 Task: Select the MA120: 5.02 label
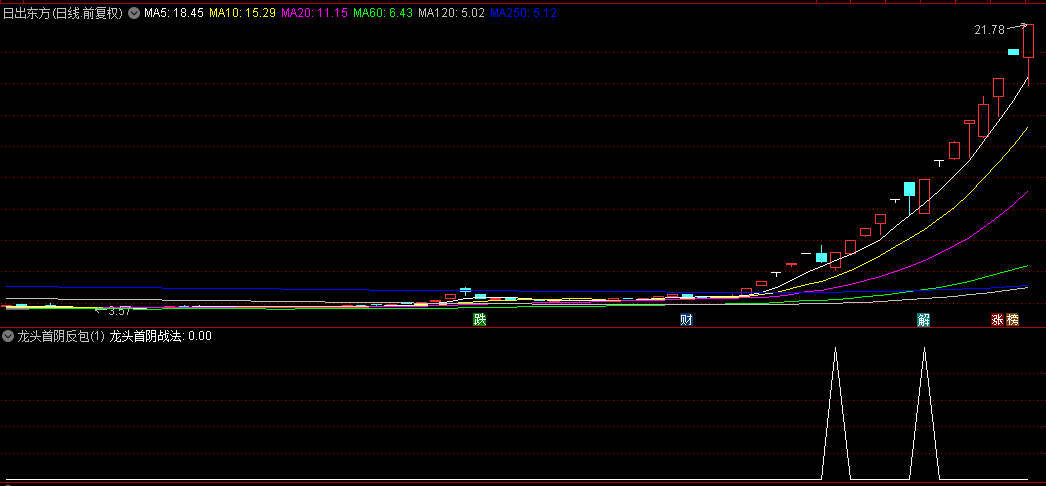(x=451, y=13)
